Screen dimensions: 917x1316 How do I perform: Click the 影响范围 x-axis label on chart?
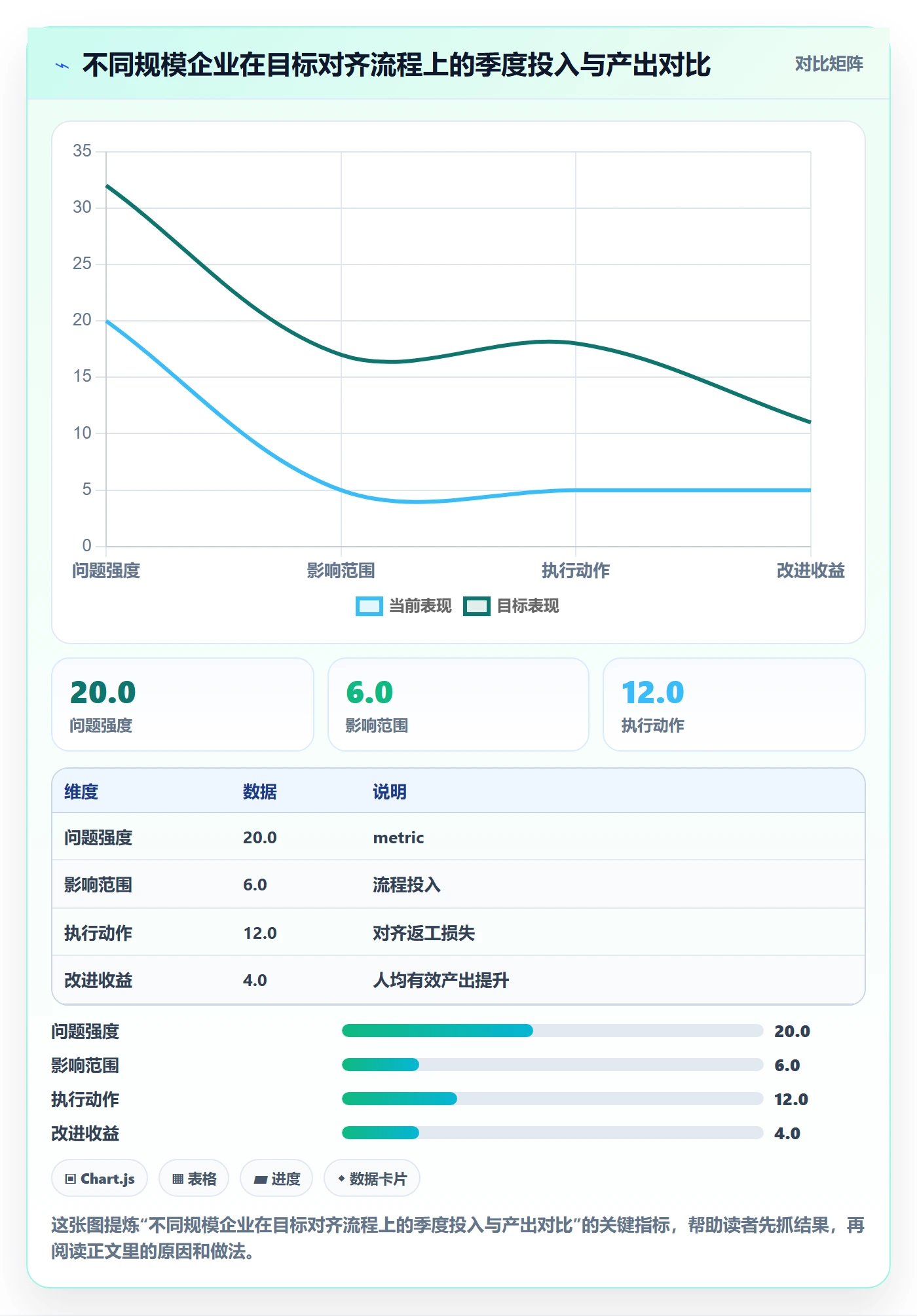341,571
